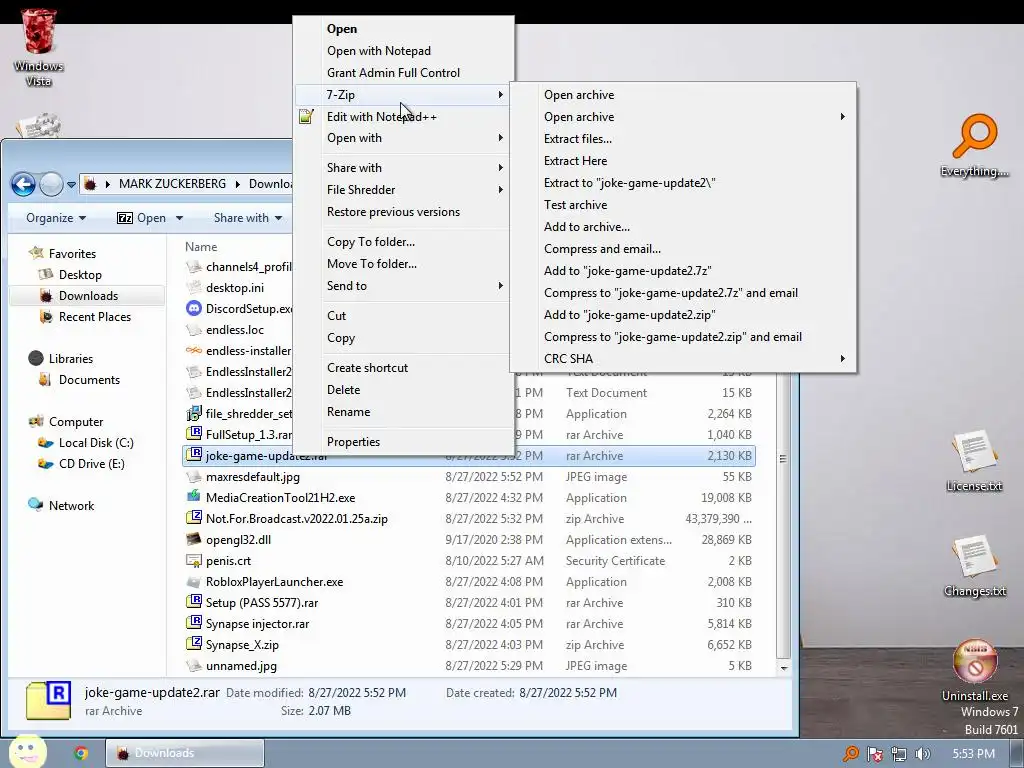Open the recent locations dropdown arrow
This screenshot has height=768, width=1024.
coord(71,185)
